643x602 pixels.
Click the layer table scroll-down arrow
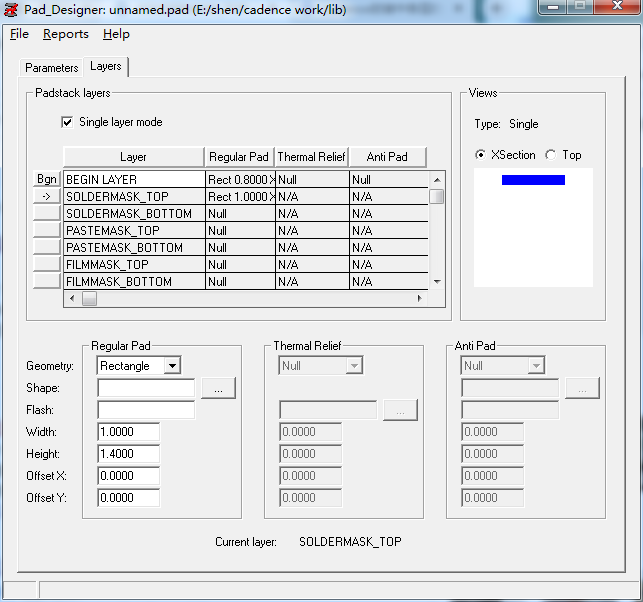pyautogui.click(x=436, y=282)
